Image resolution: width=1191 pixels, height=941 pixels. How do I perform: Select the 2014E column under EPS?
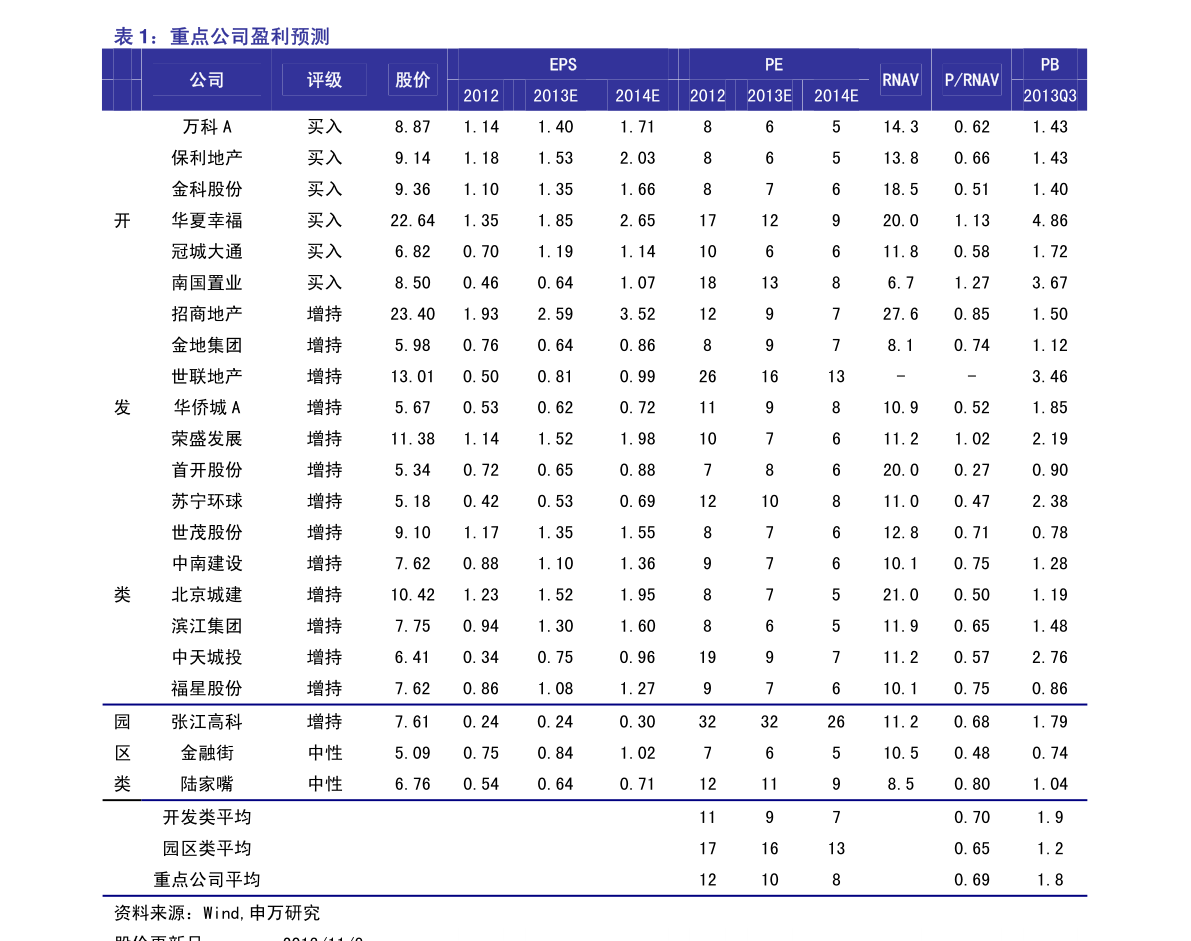[637, 96]
